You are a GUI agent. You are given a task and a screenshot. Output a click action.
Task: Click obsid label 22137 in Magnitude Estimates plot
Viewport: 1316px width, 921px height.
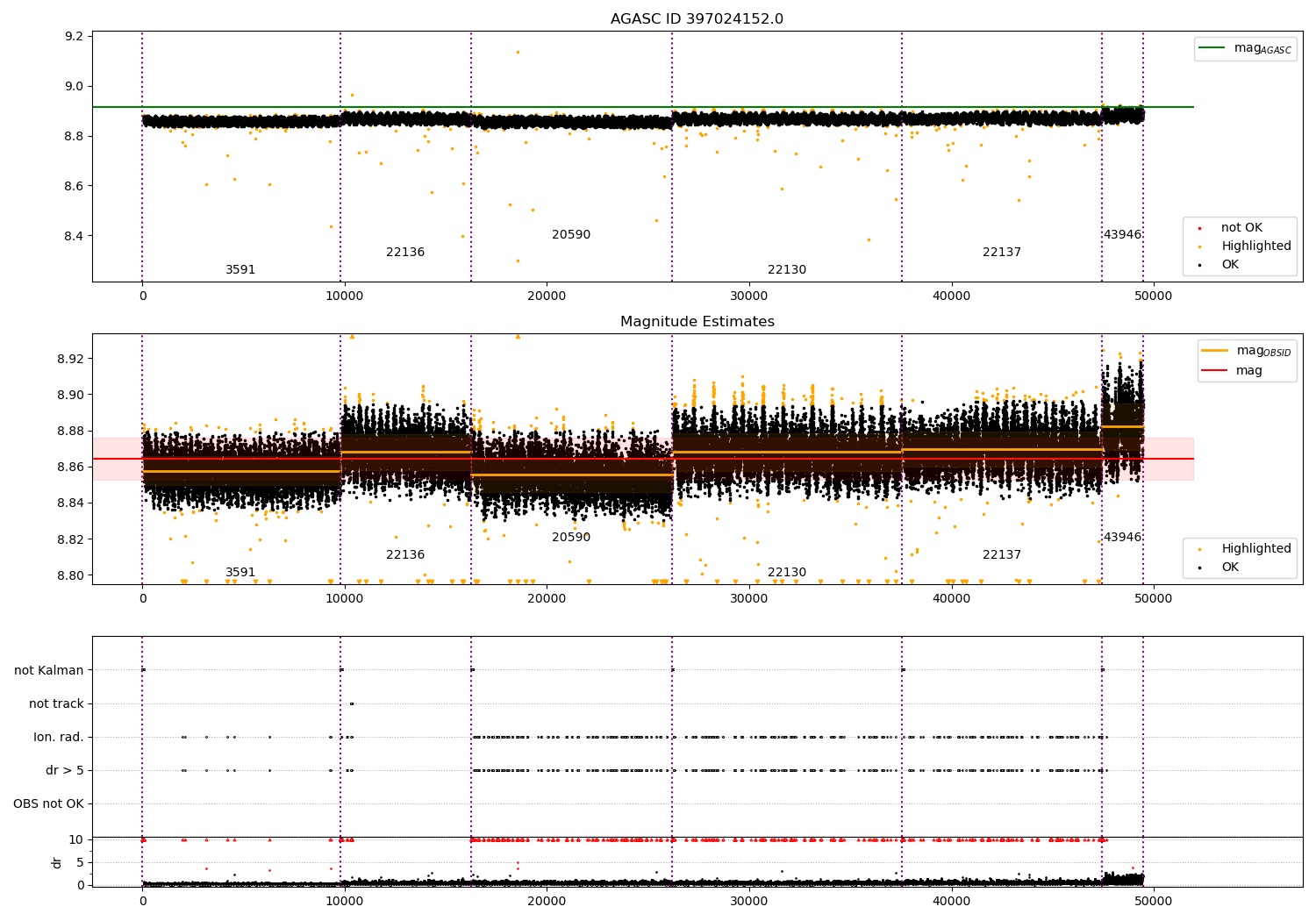tap(1002, 555)
